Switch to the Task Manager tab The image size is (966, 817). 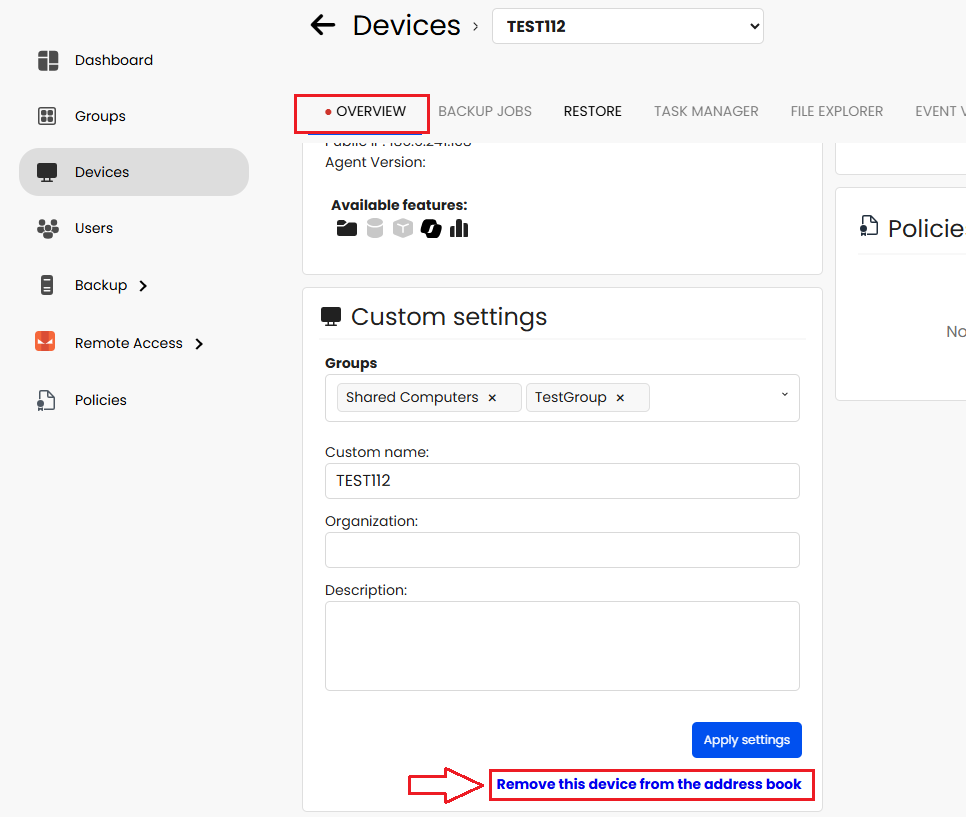[706, 111]
